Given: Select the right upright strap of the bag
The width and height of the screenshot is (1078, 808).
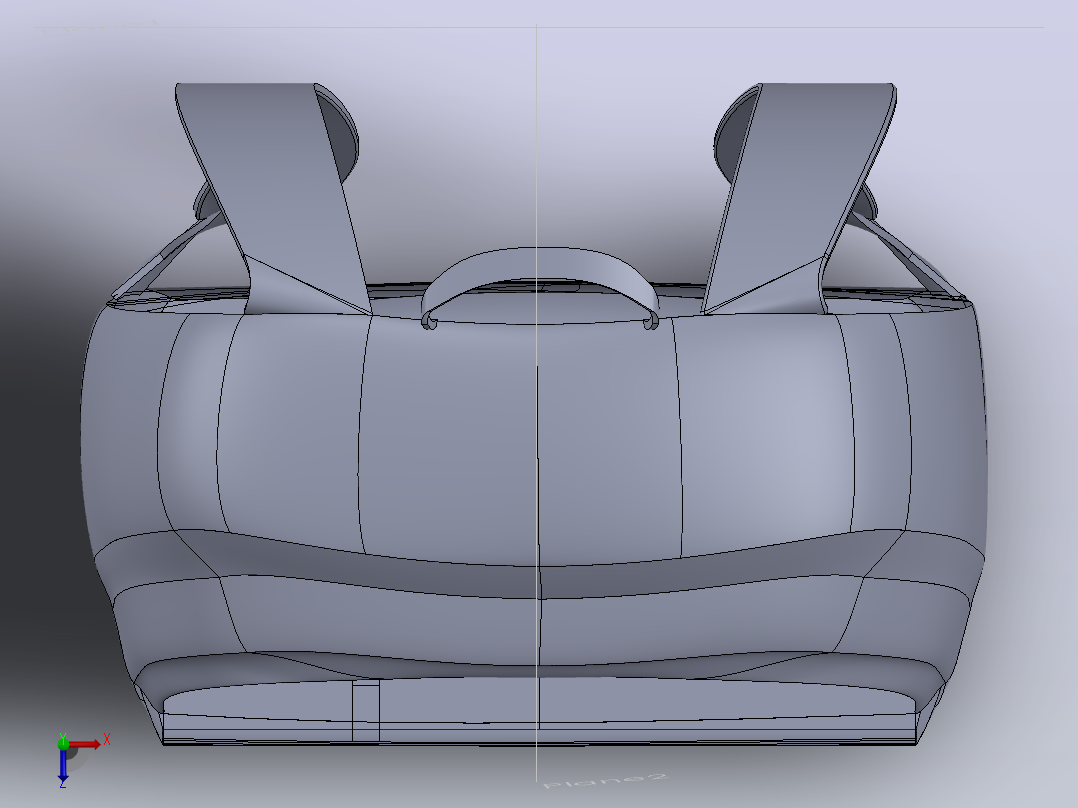Looking at the screenshot, I should click(x=799, y=199).
